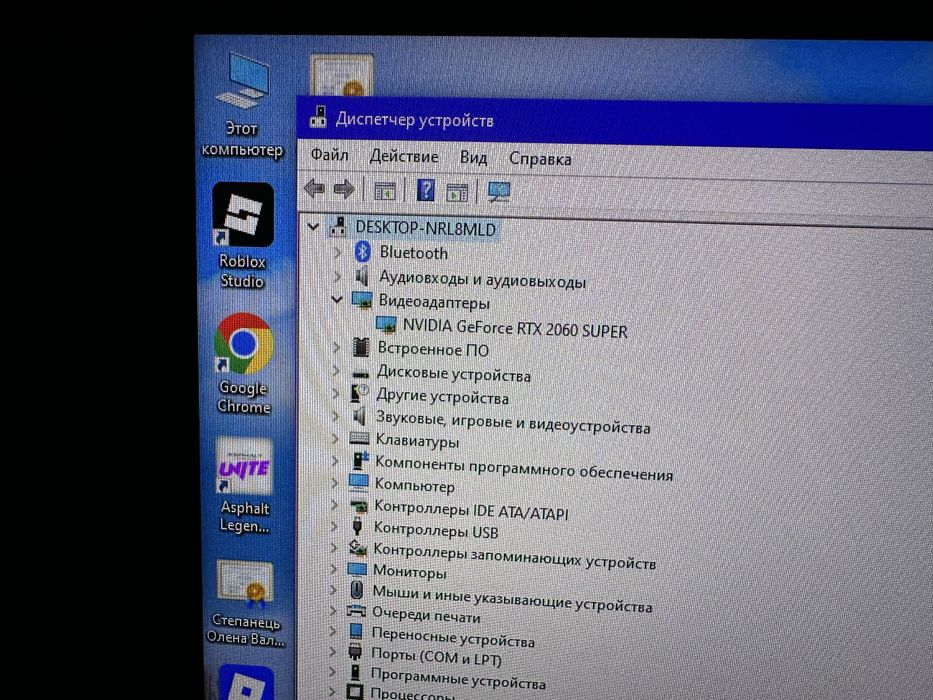
Task: Select the Мониторы row text
Action: point(409,571)
